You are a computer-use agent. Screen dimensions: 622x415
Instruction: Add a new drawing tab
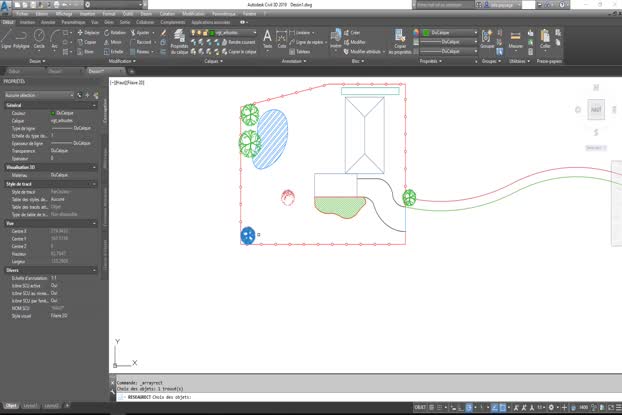pos(131,71)
